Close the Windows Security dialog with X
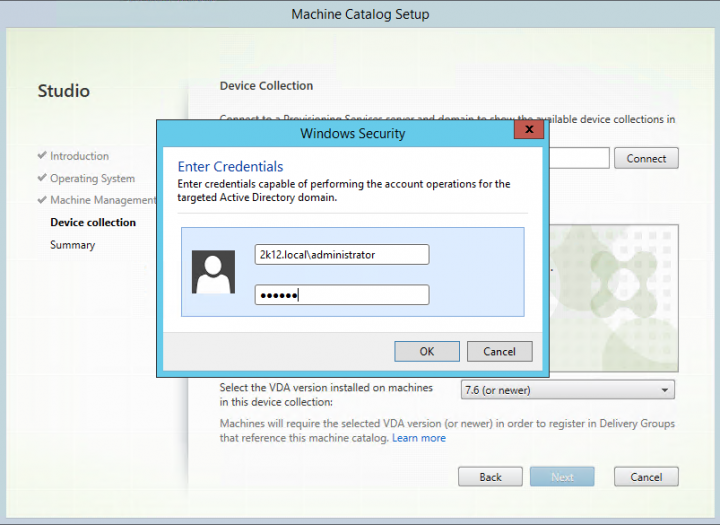The image size is (720, 525). [x=529, y=130]
